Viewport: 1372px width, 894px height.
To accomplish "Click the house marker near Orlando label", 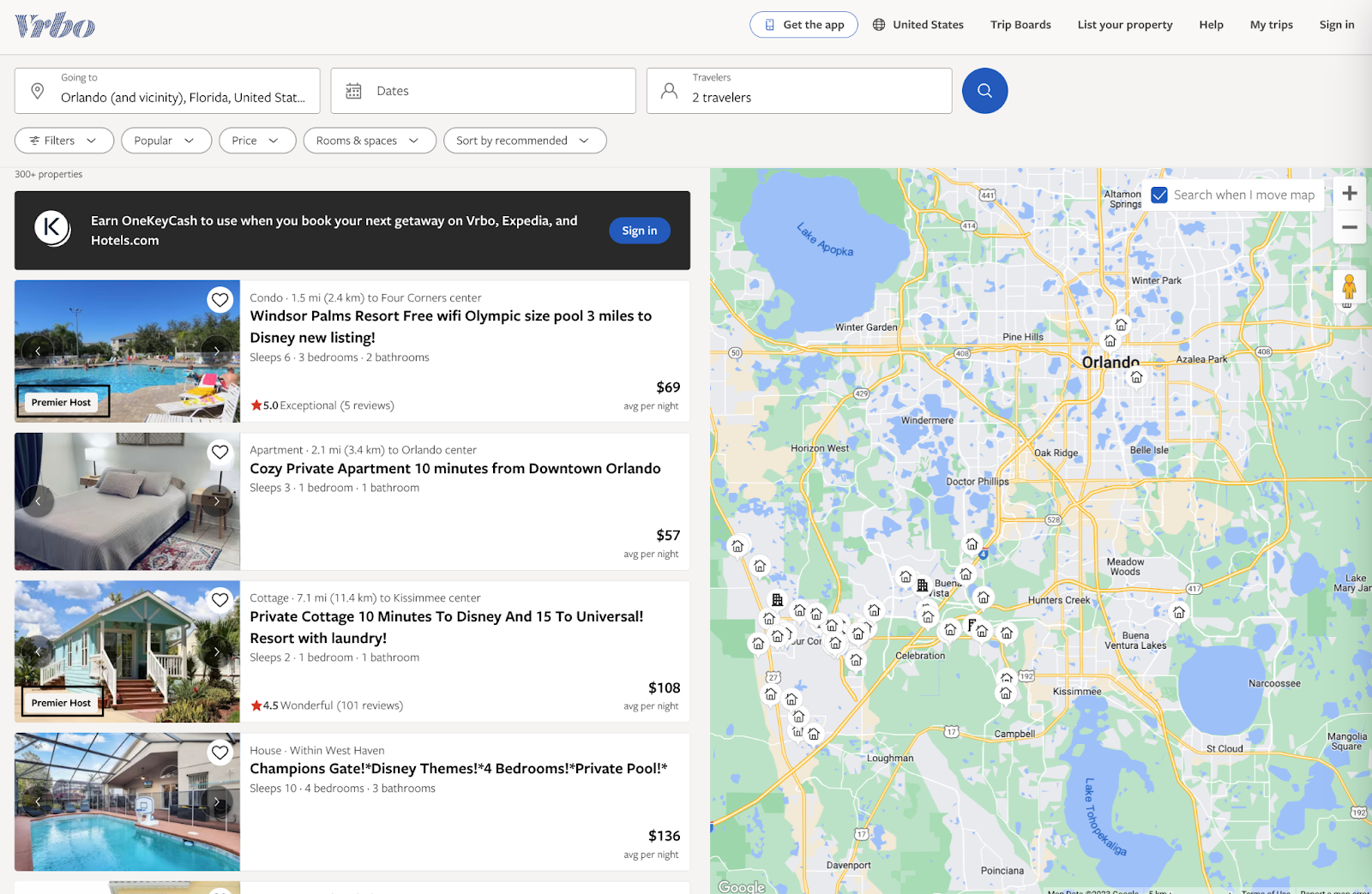I will click(x=1136, y=377).
